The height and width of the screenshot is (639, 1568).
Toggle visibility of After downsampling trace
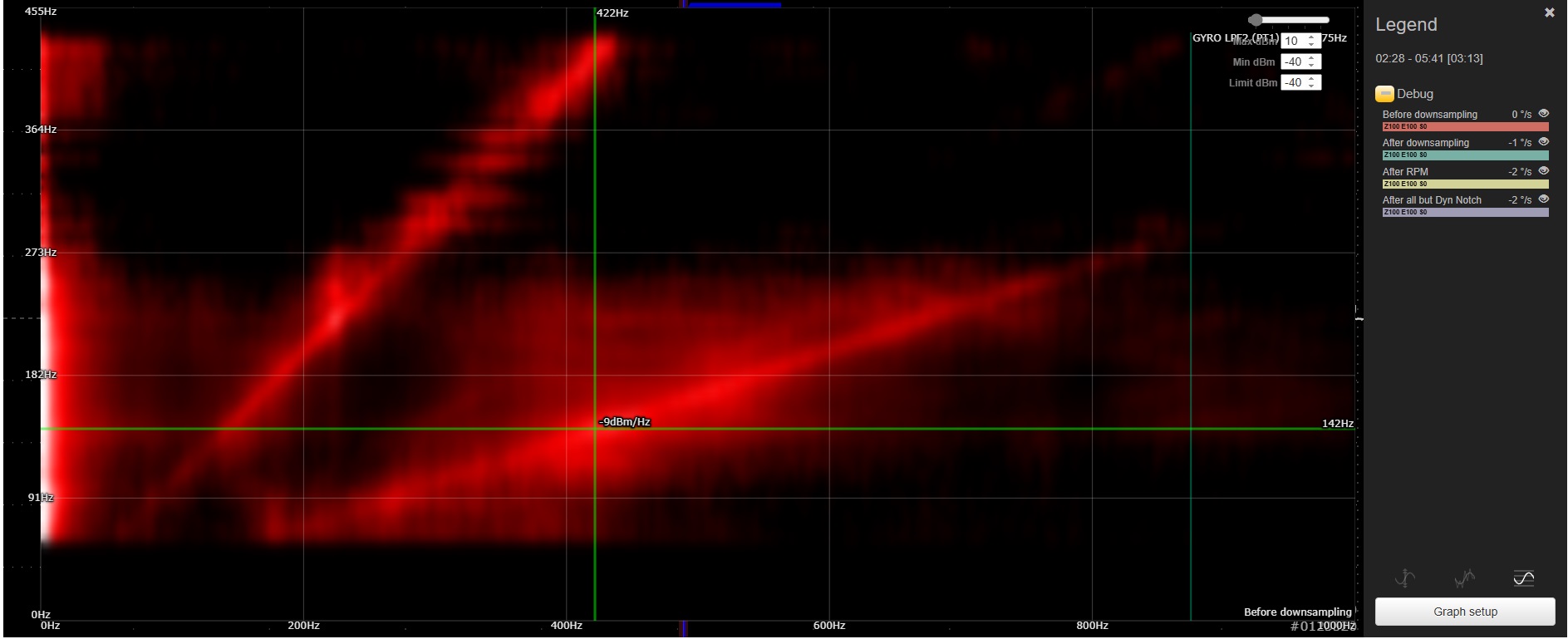tap(1543, 142)
